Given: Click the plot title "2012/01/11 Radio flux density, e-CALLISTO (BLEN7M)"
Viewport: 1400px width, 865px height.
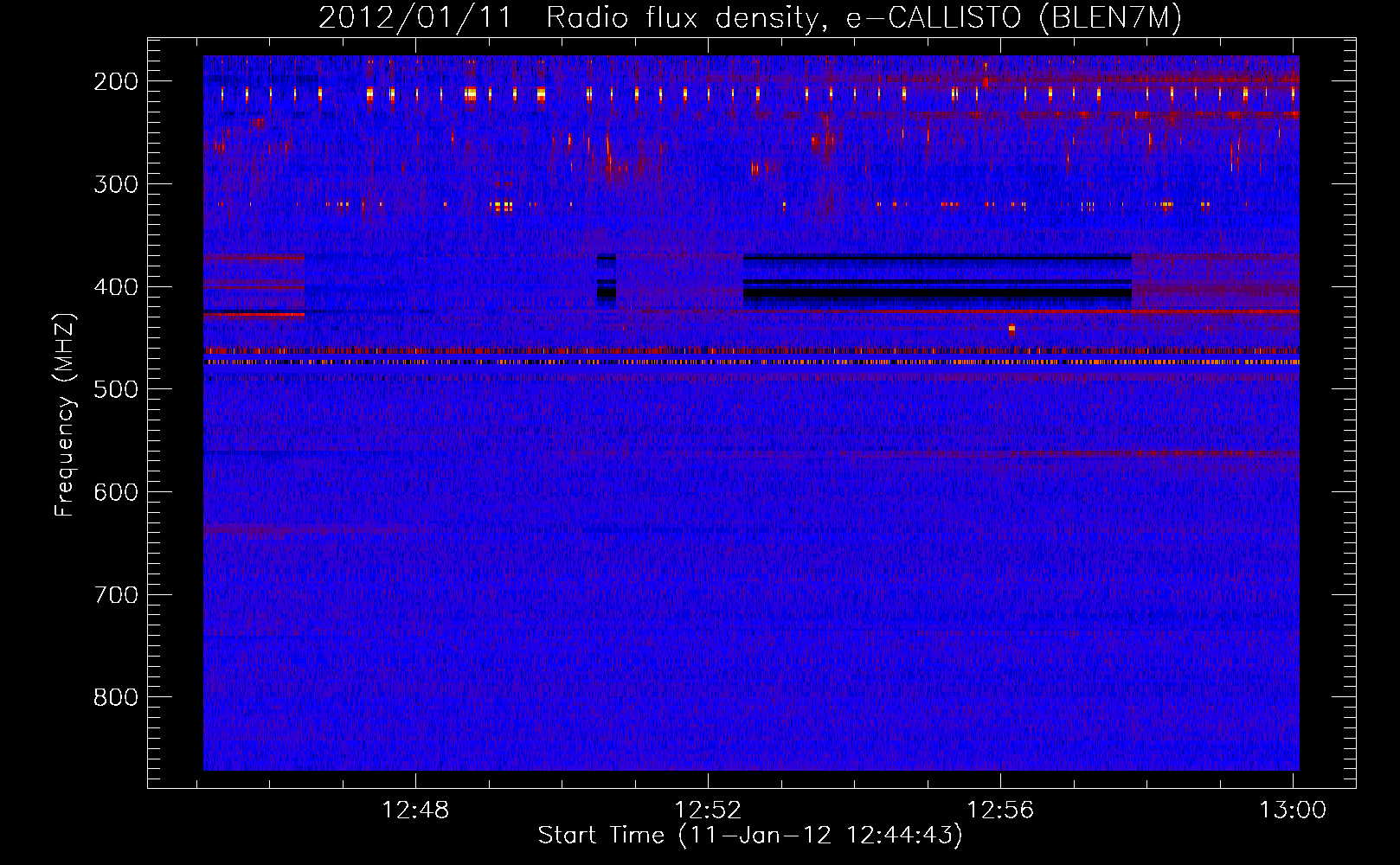Looking at the screenshot, I should pyautogui.click(x=750, y=17).
